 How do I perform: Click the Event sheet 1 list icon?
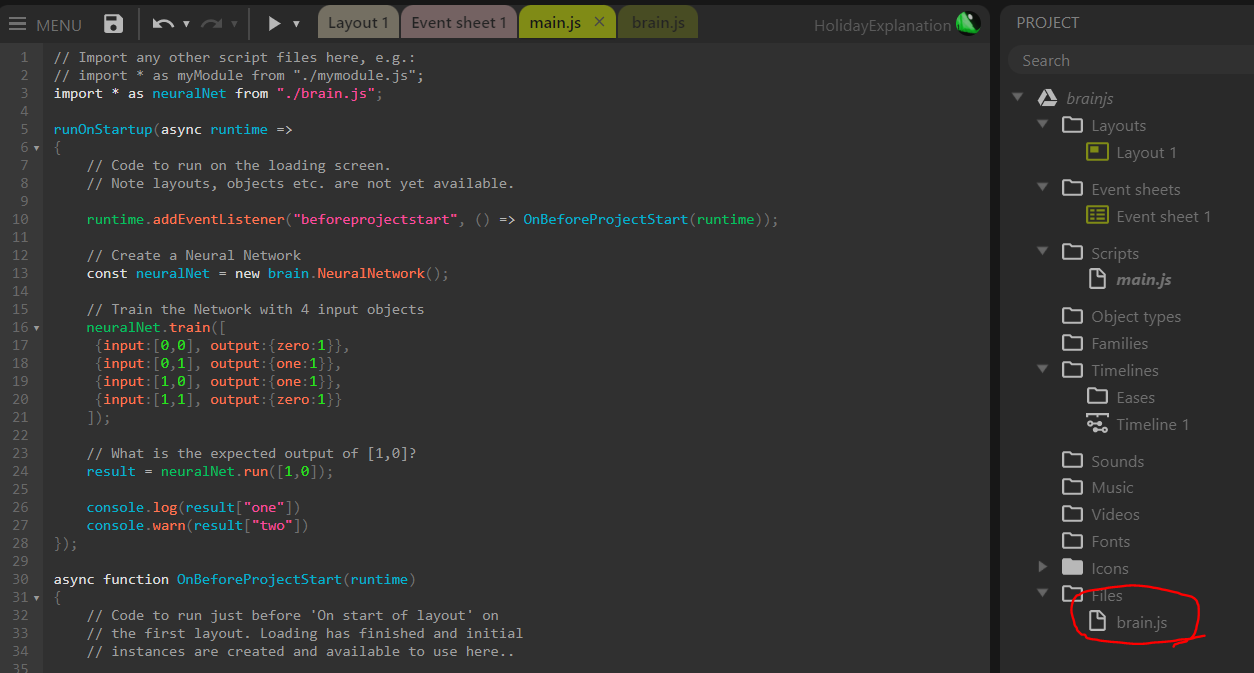1098,215
